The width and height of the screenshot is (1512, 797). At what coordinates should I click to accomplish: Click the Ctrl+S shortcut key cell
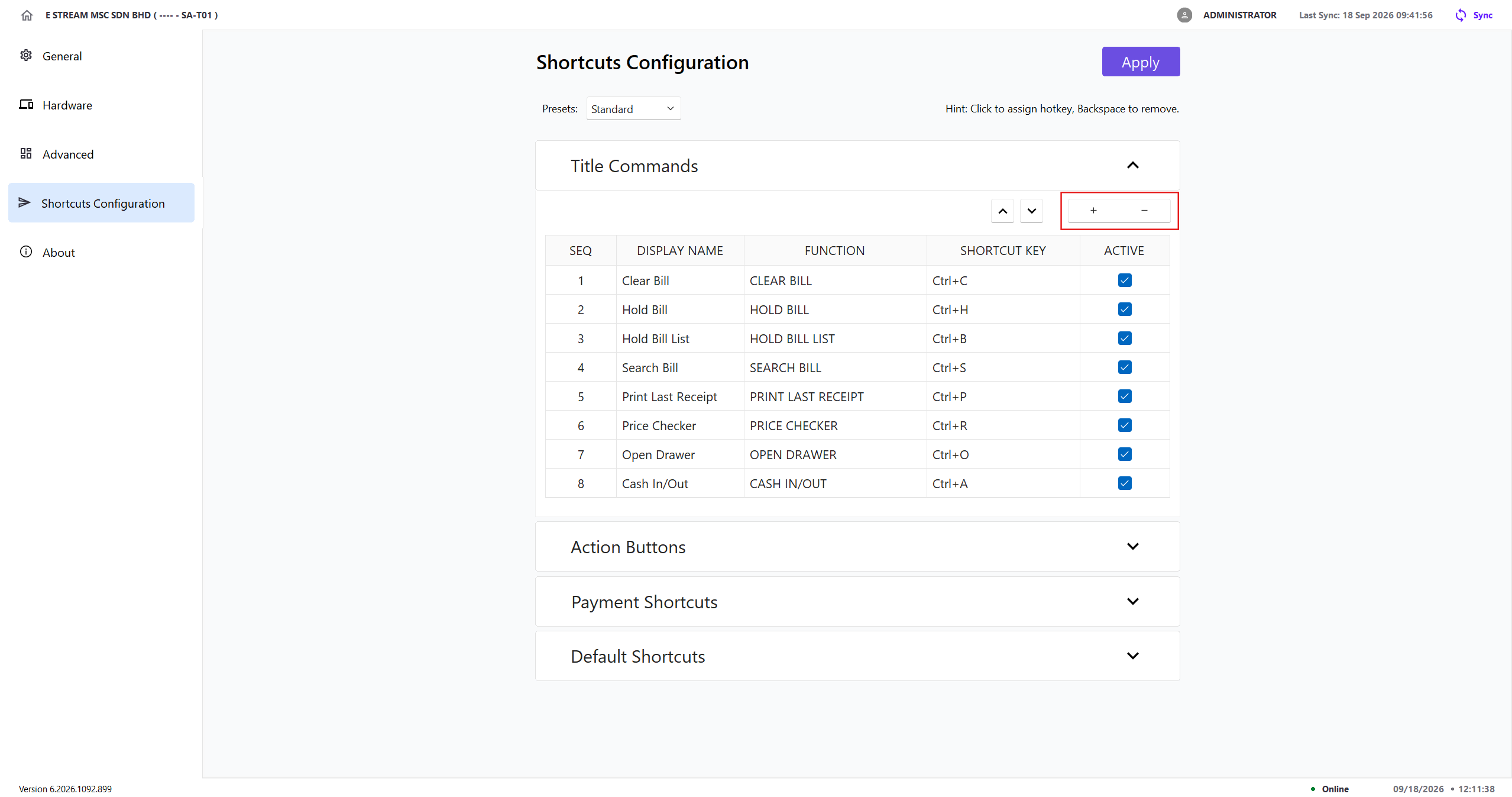tap(1003, 367)
